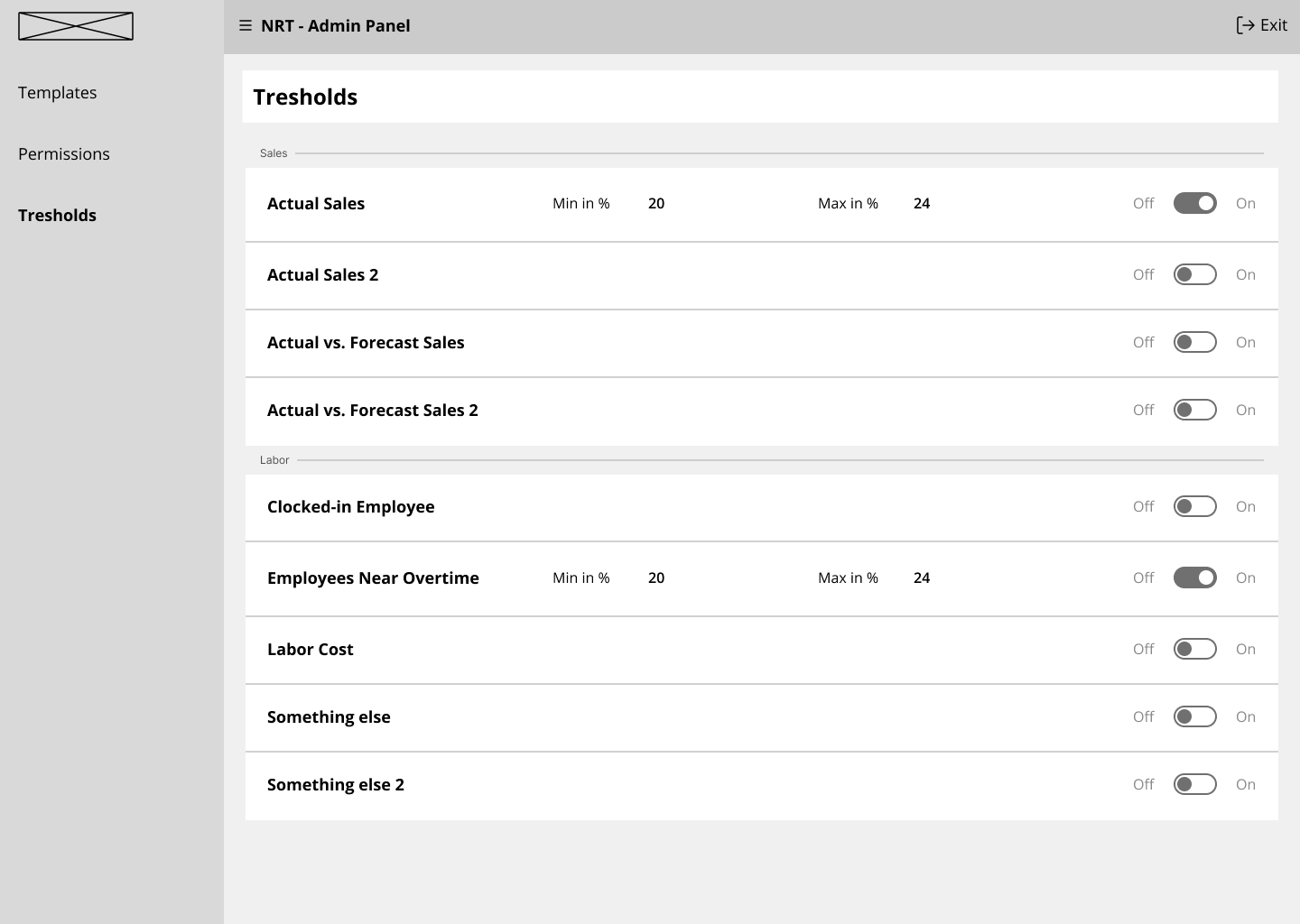This screenshot has height=924, width=1300.
Task: Turn off Employees Near Overtime toggle
Action: click(x=1194, y=578)
